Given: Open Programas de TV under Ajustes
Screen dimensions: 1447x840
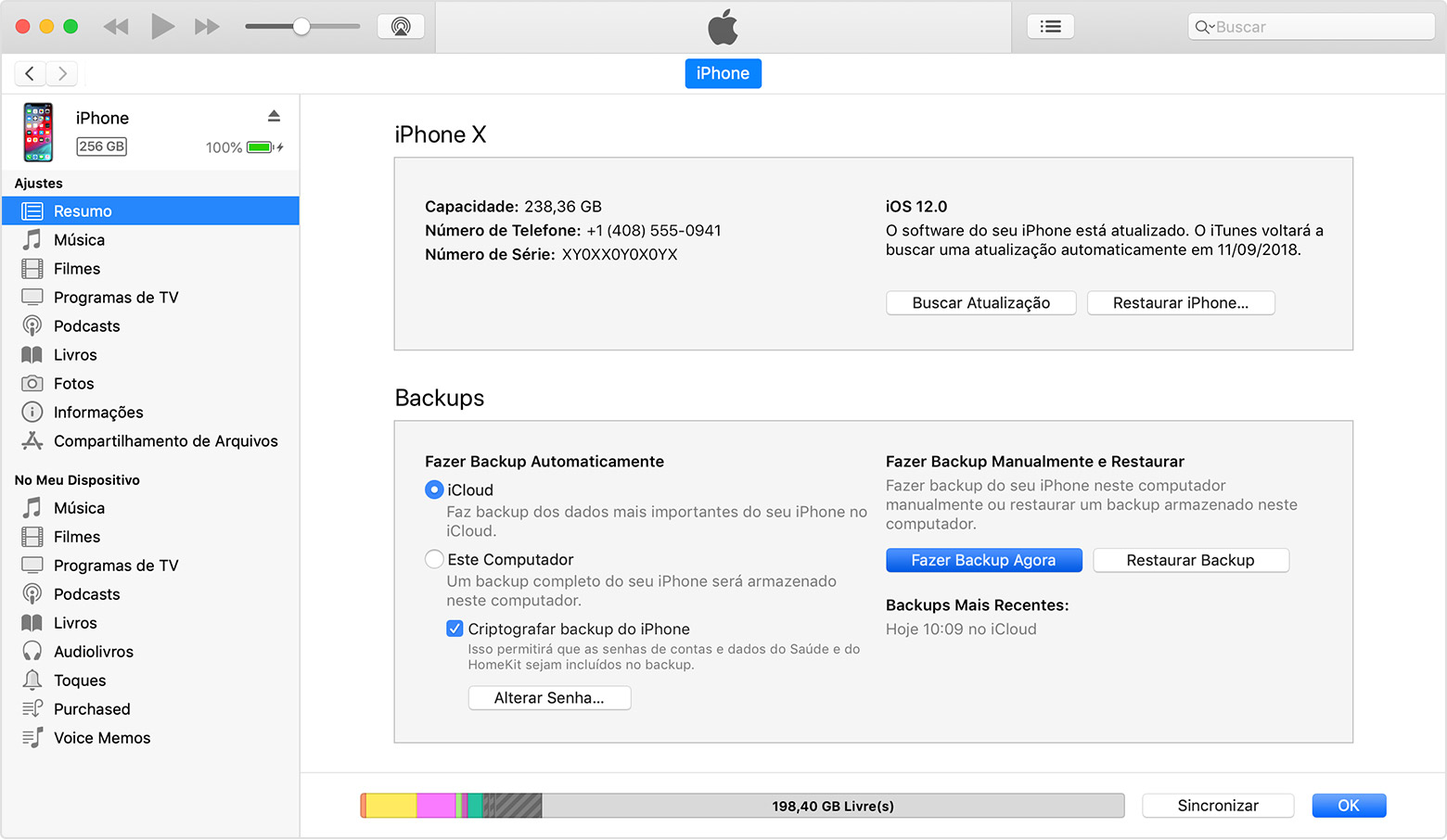Looking at the screenshot, I should pos(150,298).
